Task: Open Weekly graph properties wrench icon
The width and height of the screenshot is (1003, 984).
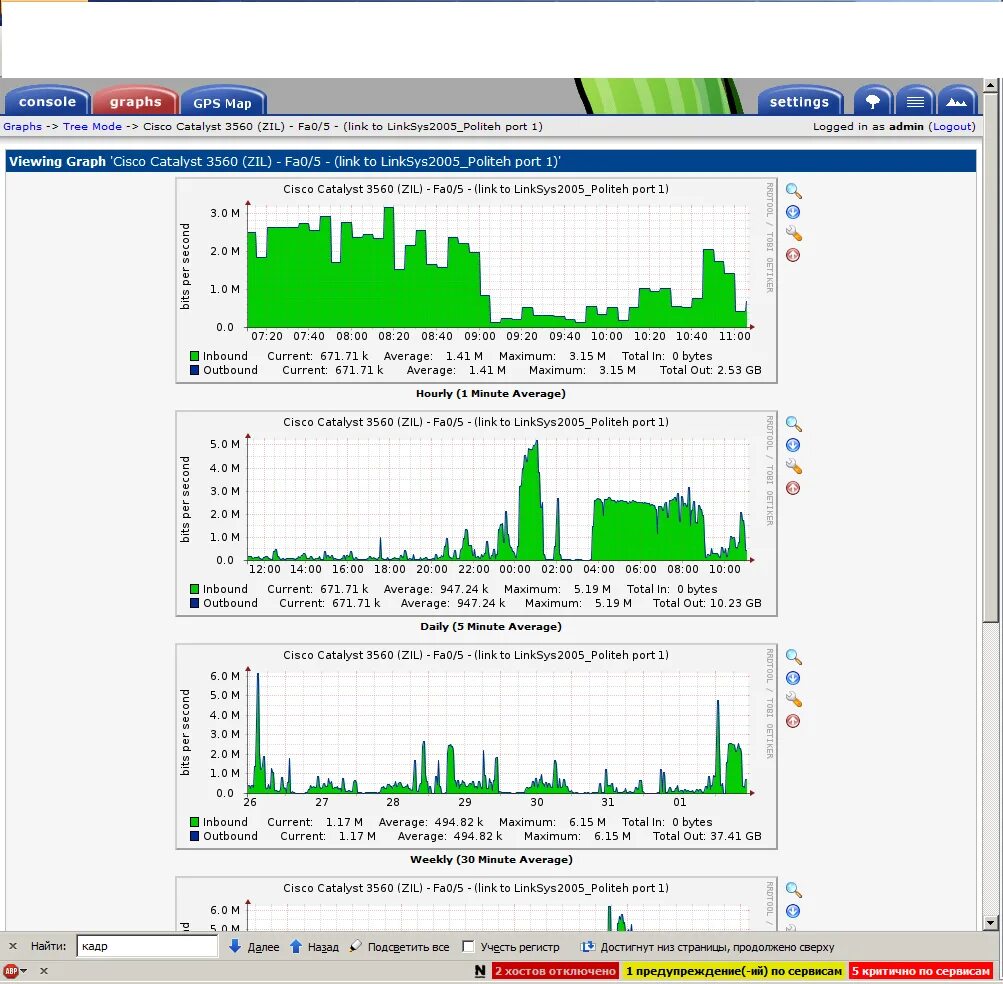Action: click(x=793, y=699)
